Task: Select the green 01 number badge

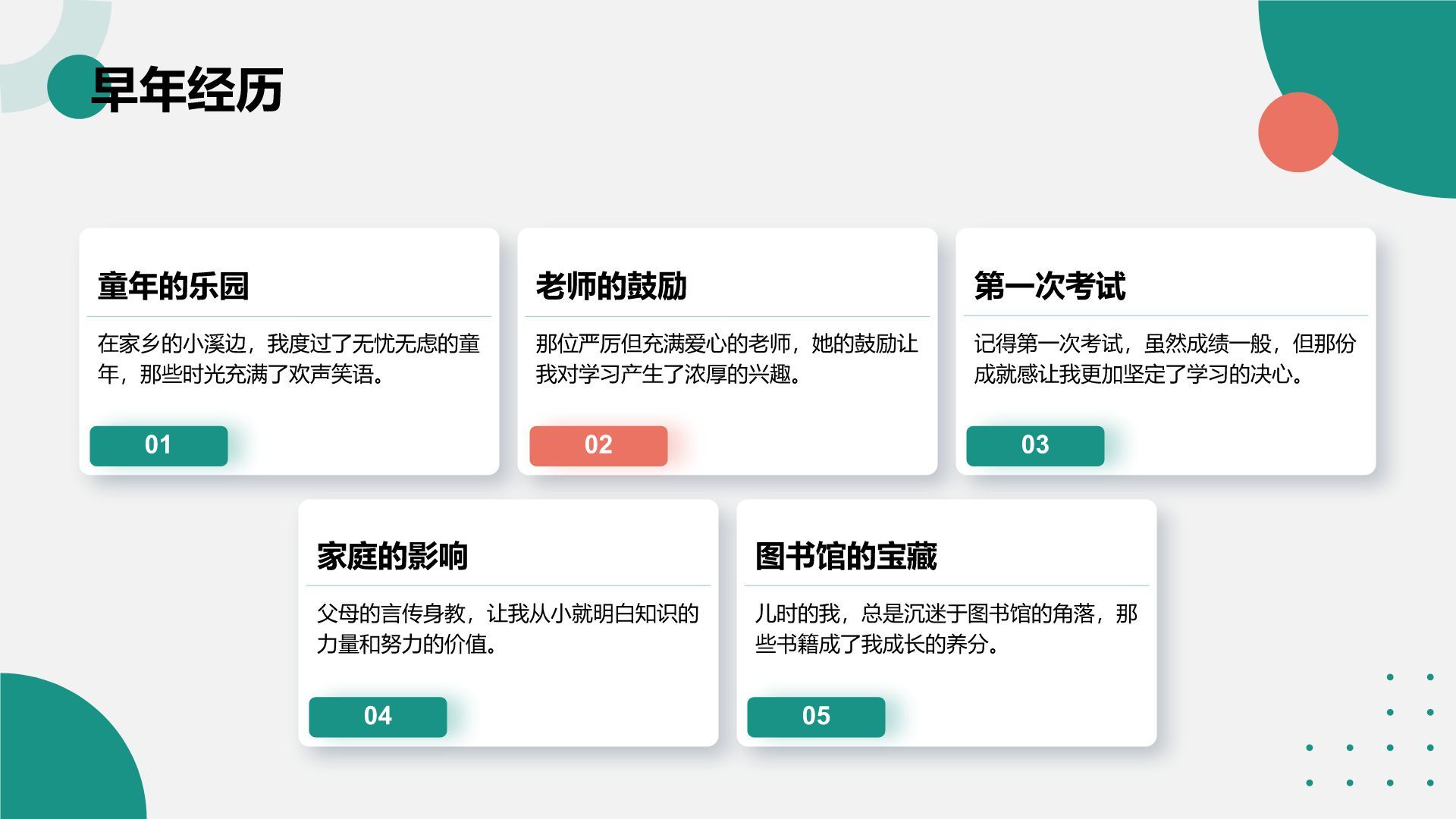Action: [158, 446]
